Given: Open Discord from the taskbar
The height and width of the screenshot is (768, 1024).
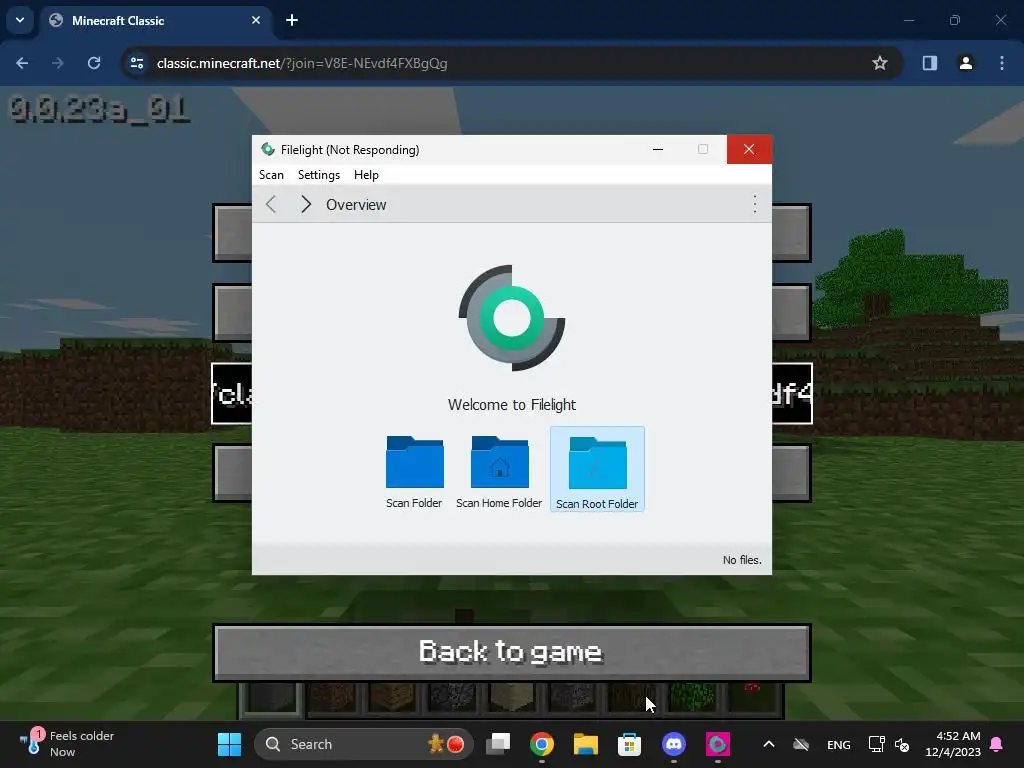Looking at the screenshot, I should (x=673, y=744).
